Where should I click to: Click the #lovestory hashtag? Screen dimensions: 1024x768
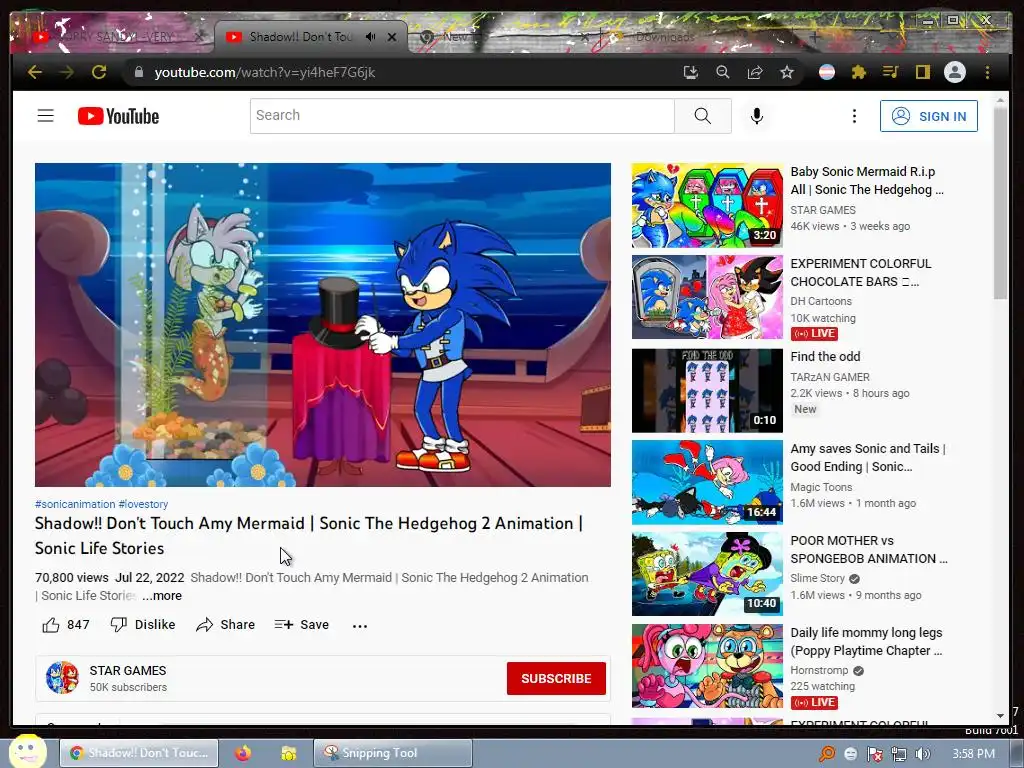point(143,504)
